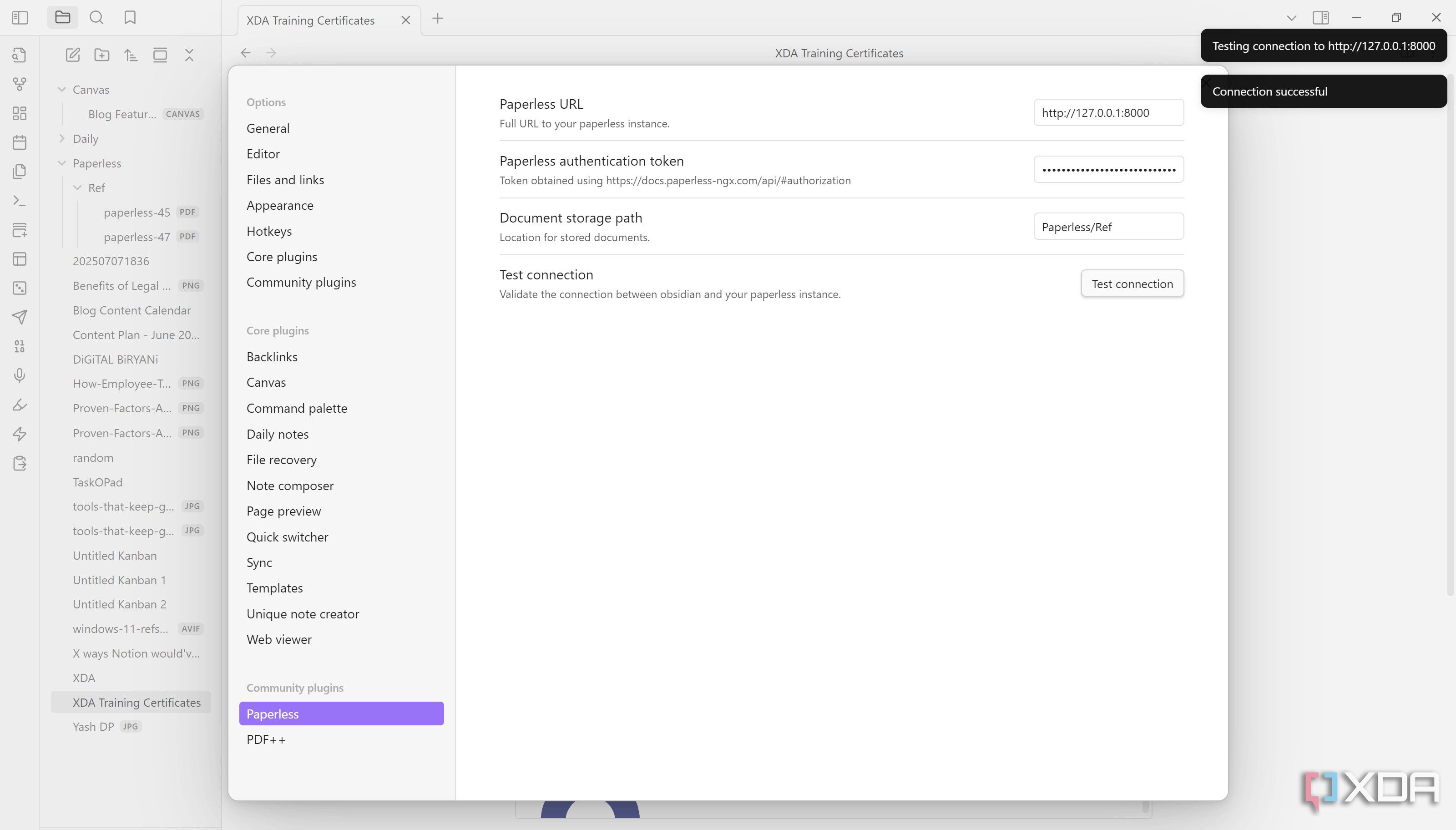Toggle the left sidebar icon
The height and width of the screenshot is (830, 1456).
coord(20,18)
